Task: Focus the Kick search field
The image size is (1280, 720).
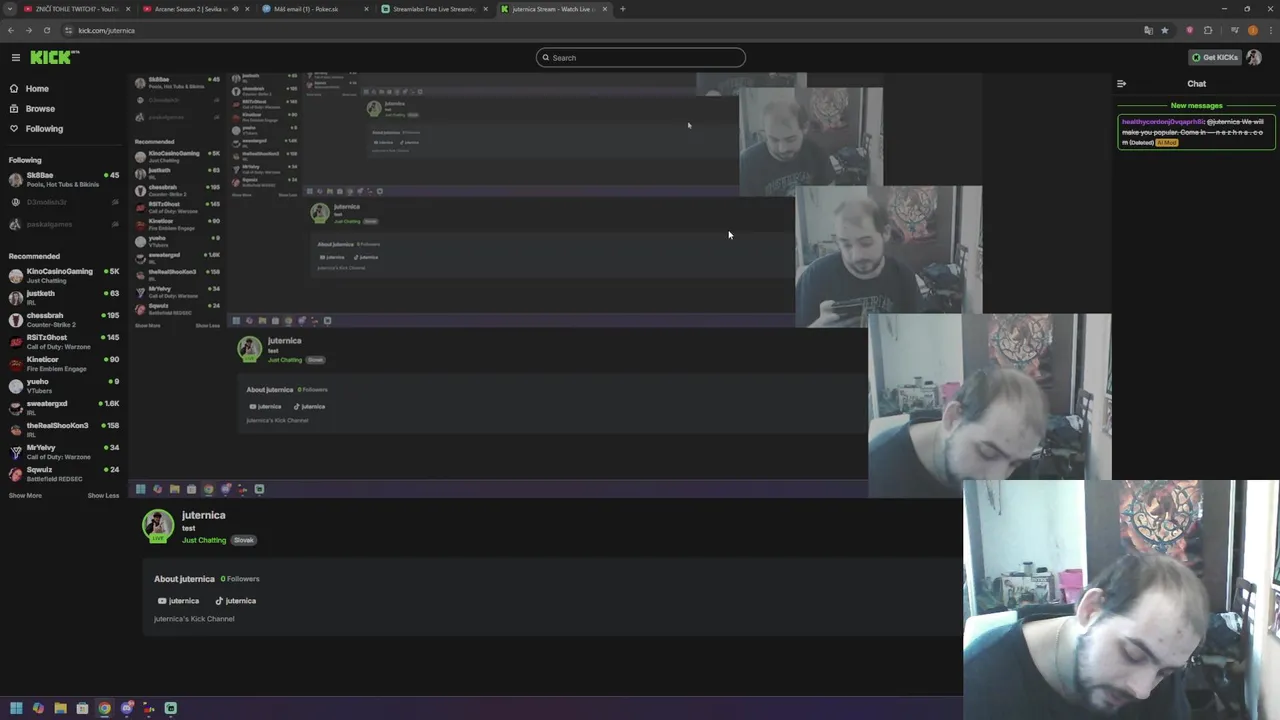Action: tap(640, 58)
